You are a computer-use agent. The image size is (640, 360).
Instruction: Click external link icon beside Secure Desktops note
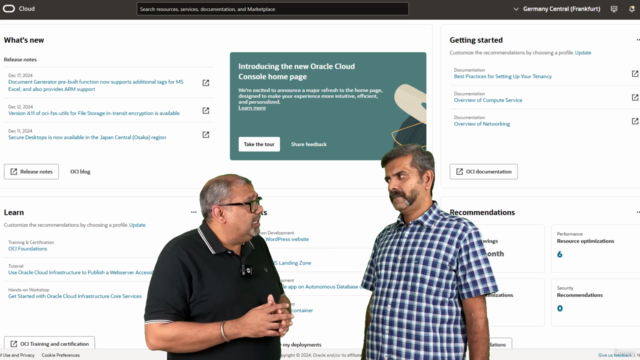point(206,135)
